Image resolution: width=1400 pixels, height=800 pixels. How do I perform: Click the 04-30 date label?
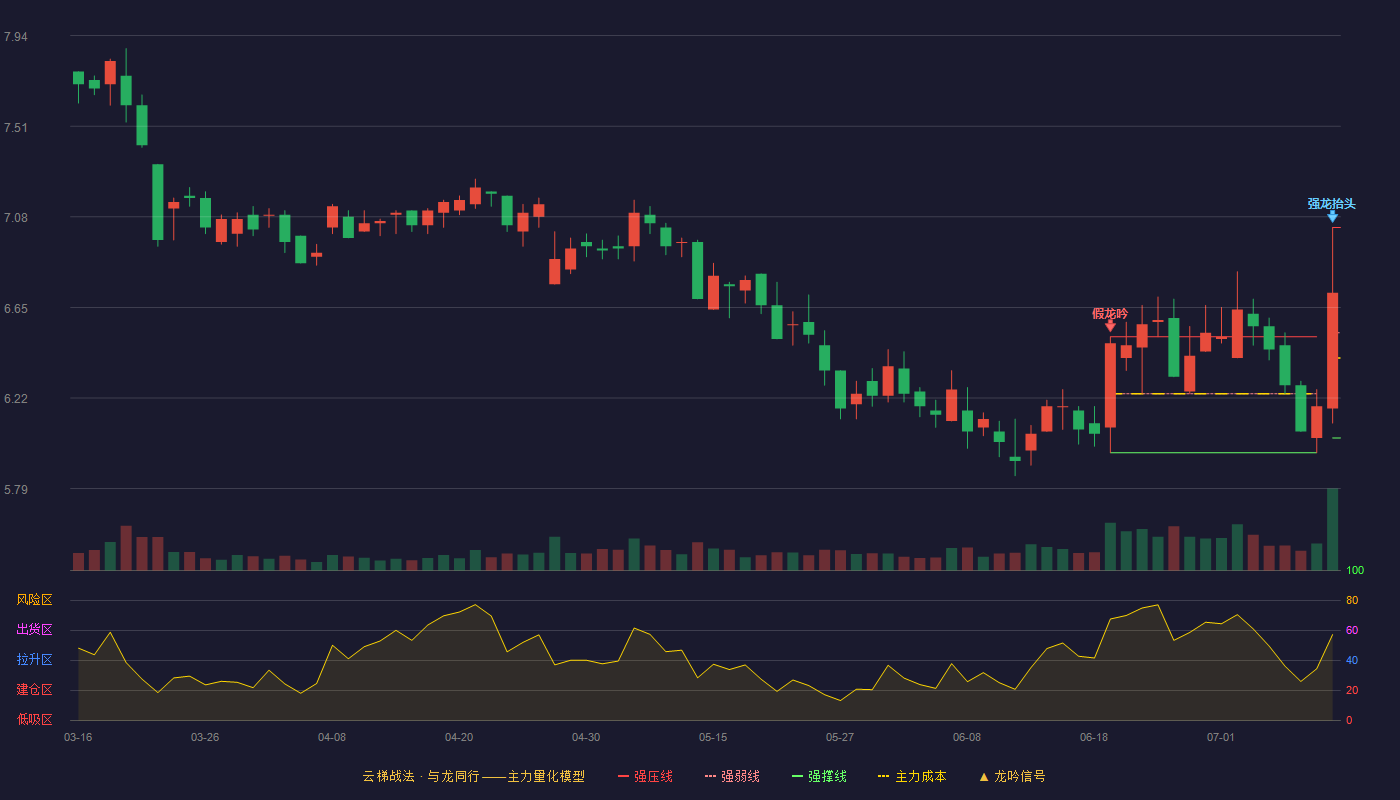coord(586,737)
